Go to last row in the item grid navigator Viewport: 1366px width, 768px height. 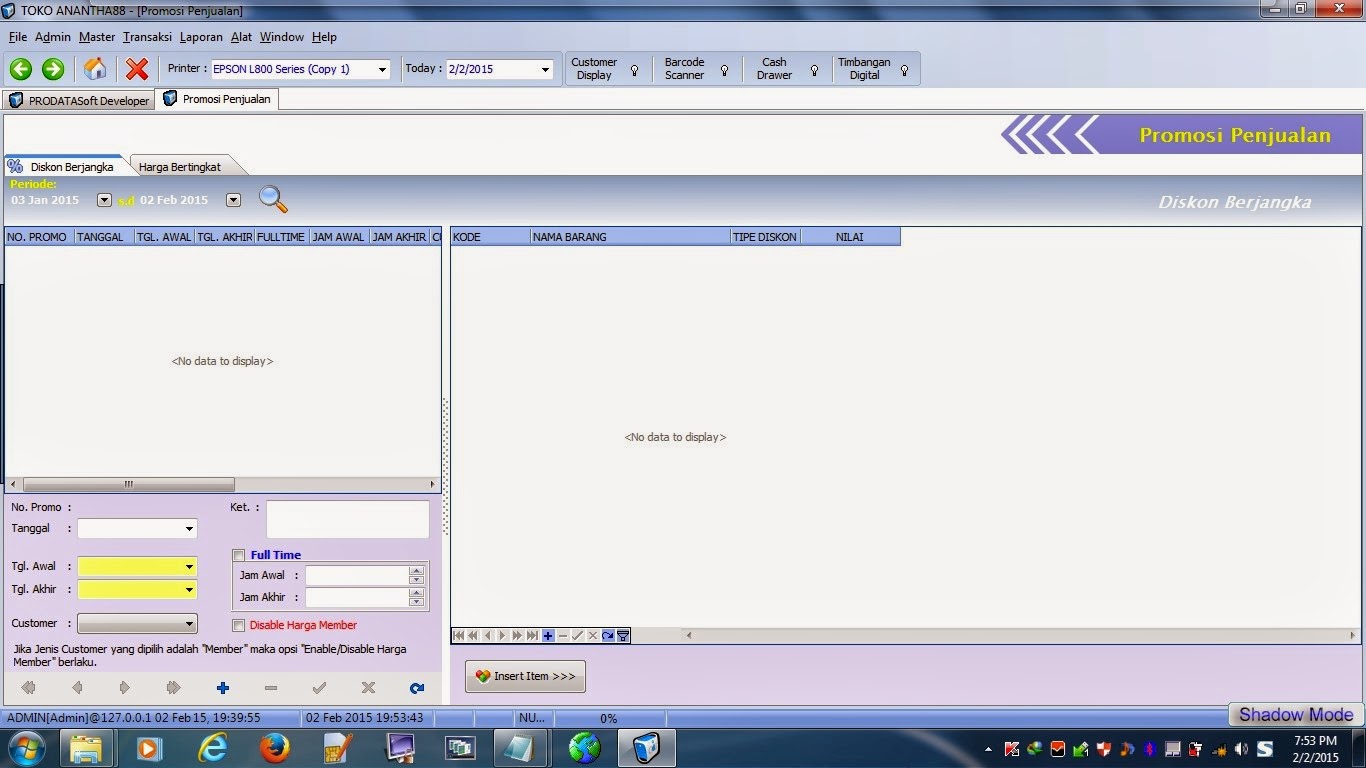pos(533,635)
